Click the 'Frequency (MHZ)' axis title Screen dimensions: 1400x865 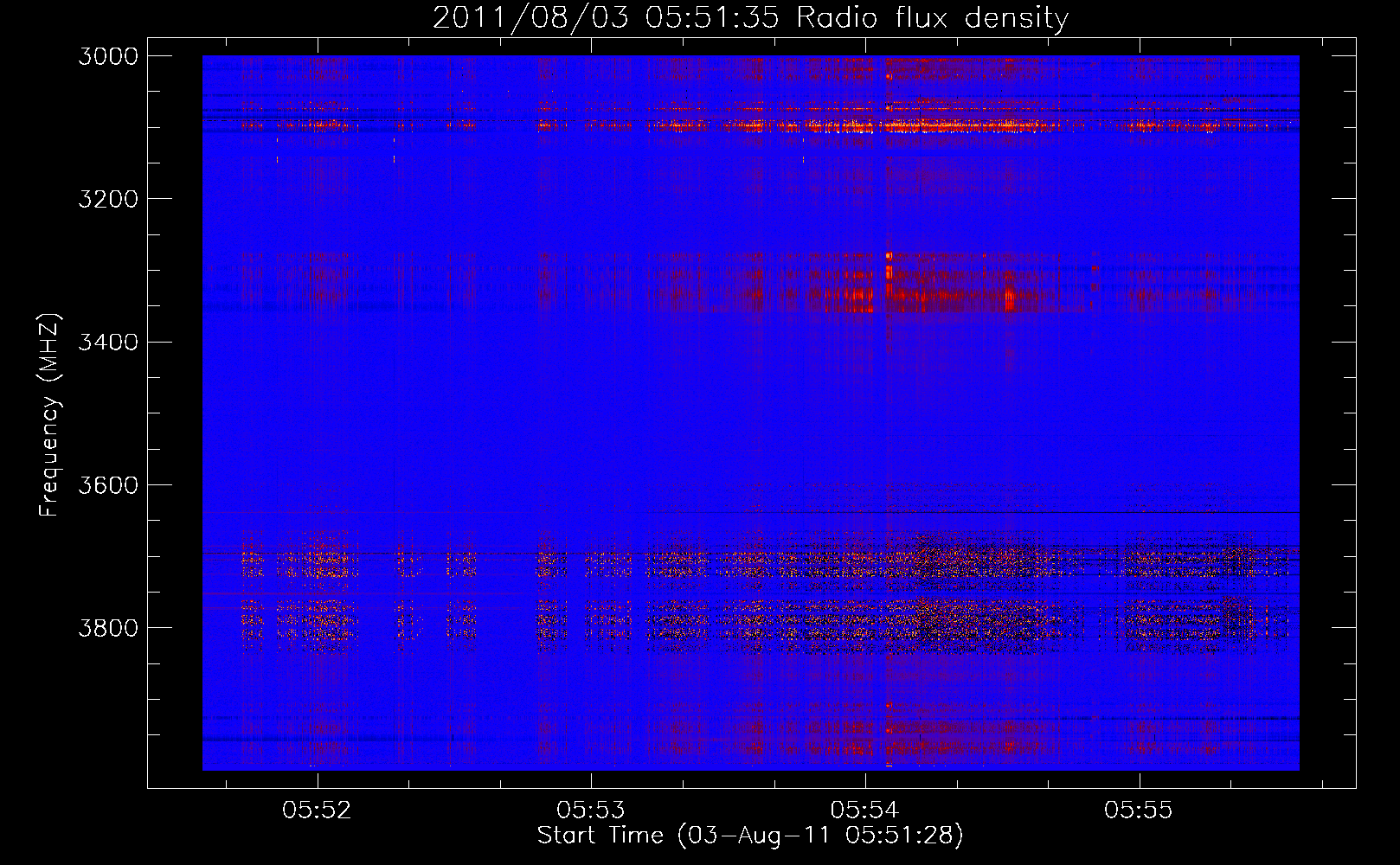[x=50, y=414]
